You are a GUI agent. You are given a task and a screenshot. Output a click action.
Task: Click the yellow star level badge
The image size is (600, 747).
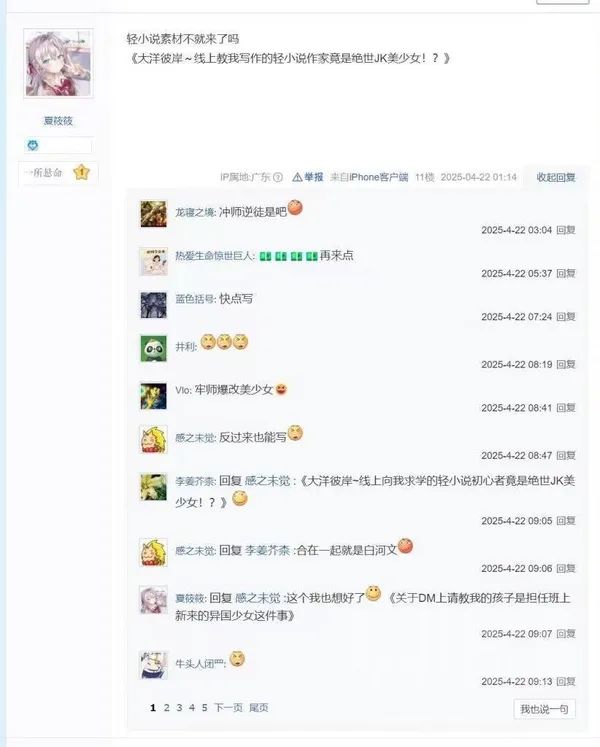click(81, 172)
